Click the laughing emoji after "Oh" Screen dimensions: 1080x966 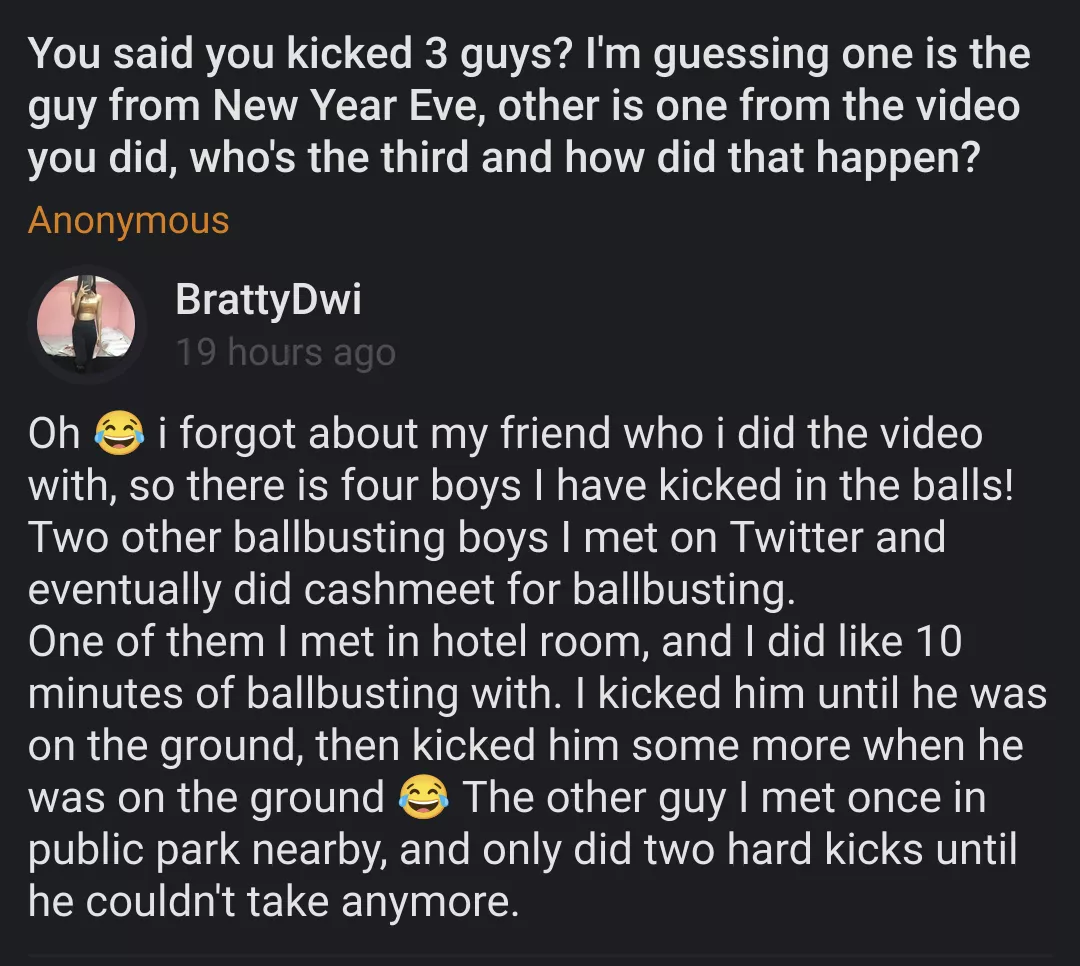click(119, 435)
